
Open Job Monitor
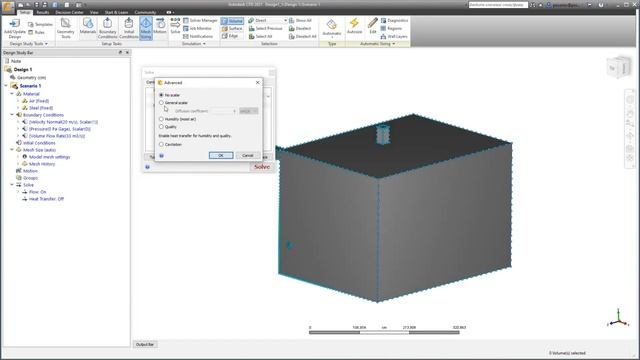(197, 28)
